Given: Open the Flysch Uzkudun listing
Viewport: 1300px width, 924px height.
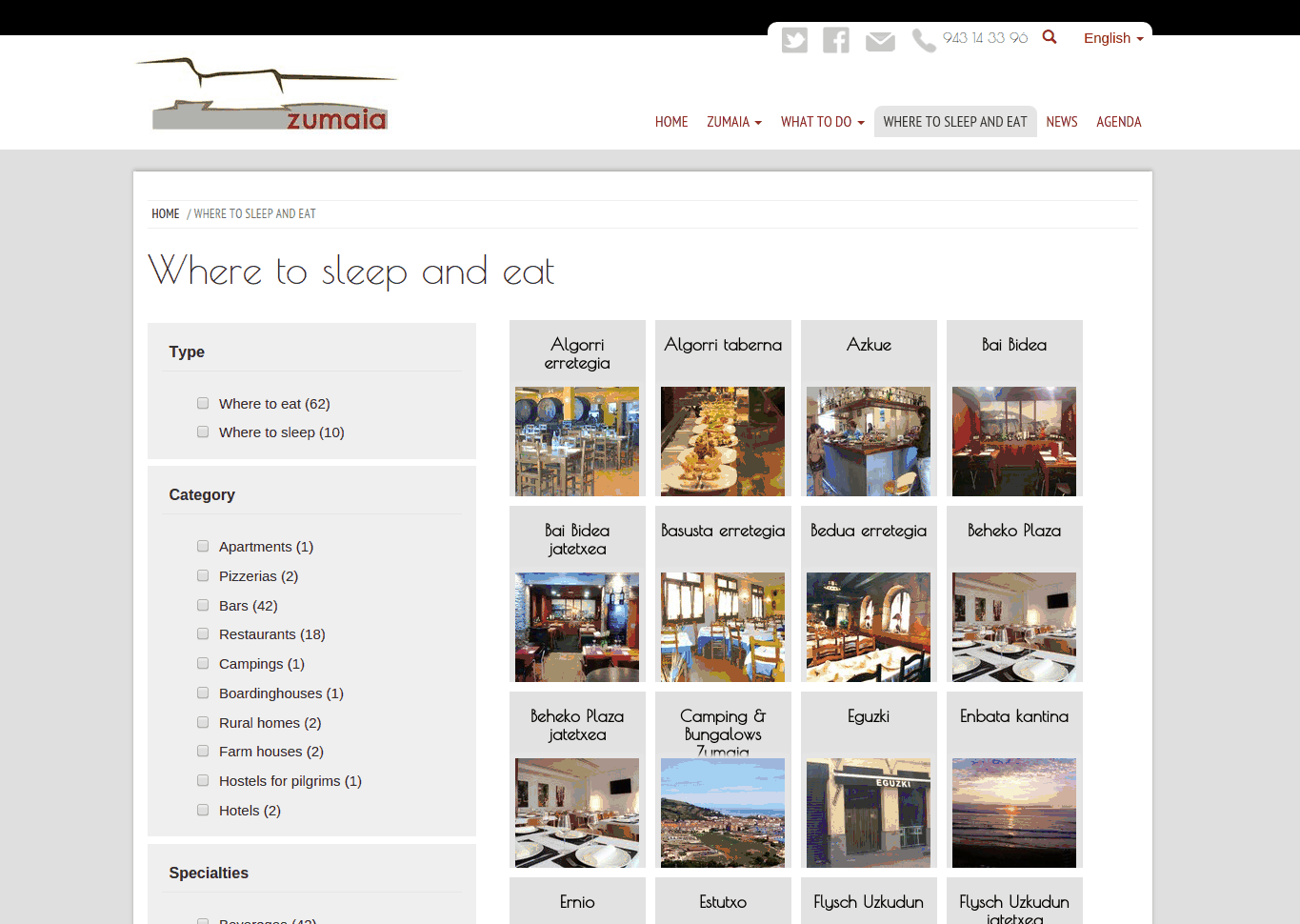Looking at the screenshot, I should coord(869,902).
